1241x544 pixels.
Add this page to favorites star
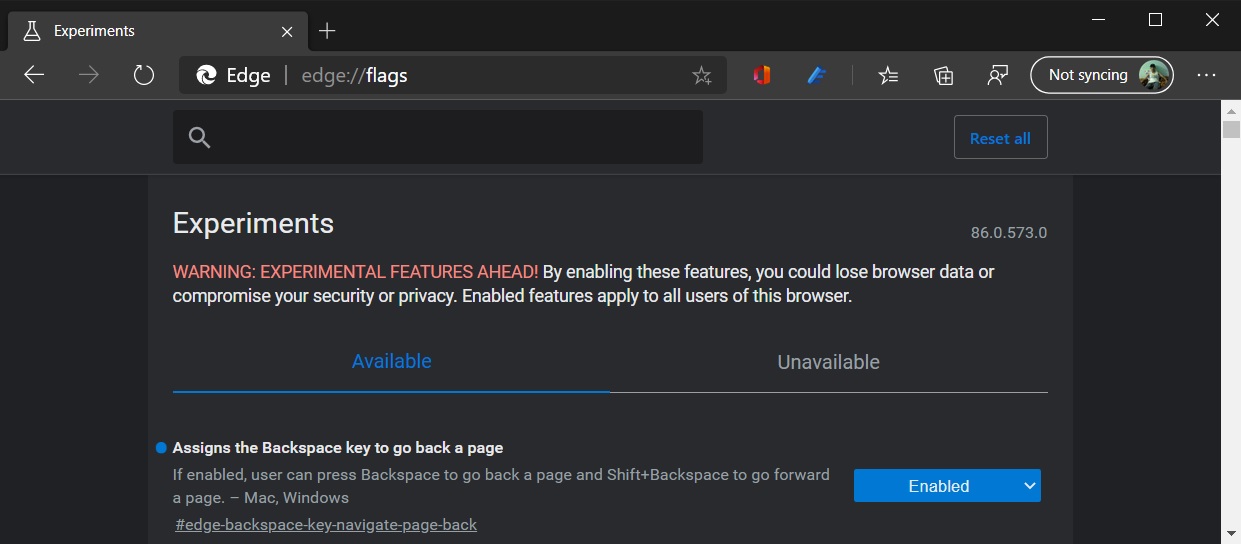pyautogui.click(x=702, y=75)
